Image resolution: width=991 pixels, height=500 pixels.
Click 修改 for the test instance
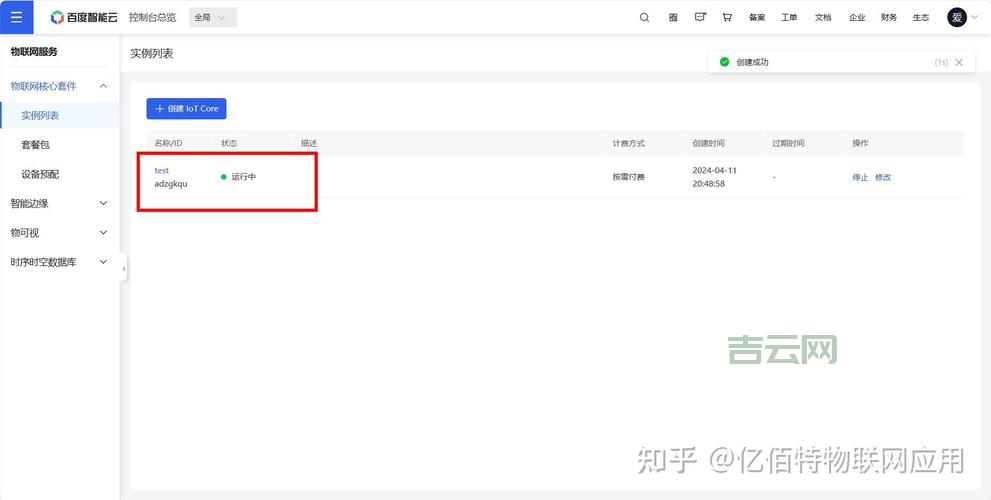[883, 177]
